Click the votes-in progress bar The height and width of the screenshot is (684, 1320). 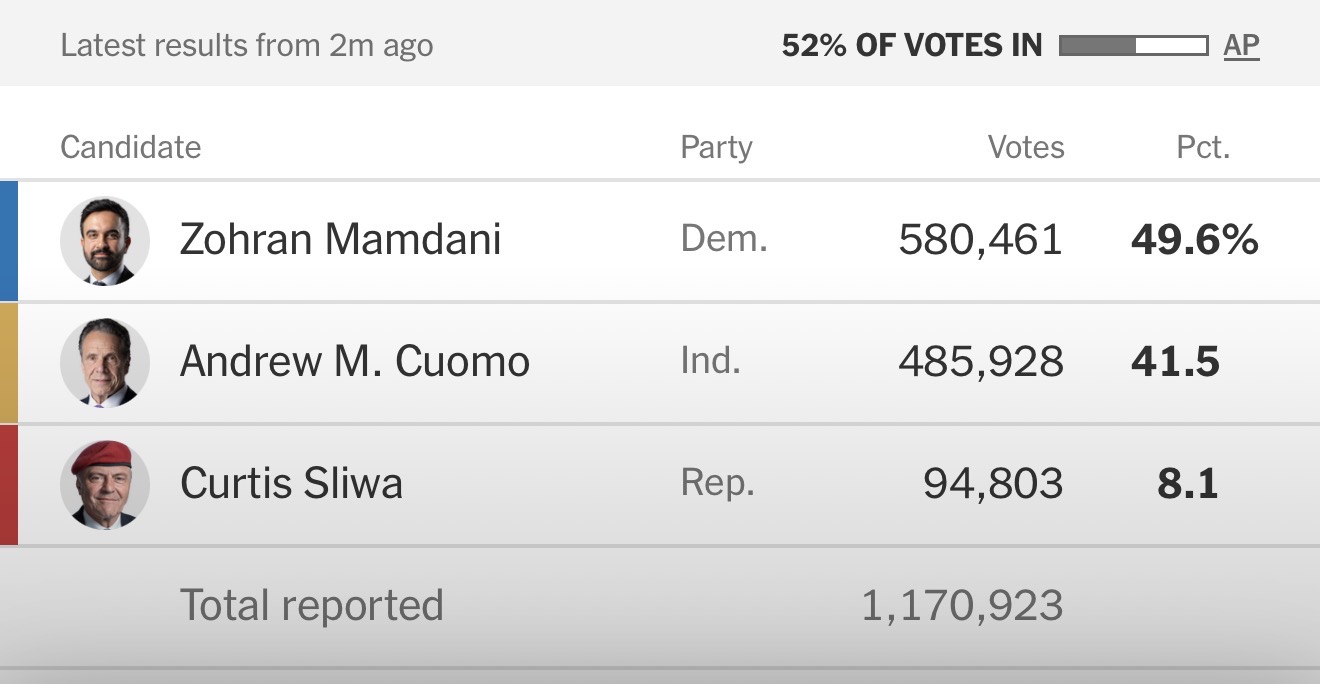pyautogui.click(x=1132, y=46)
